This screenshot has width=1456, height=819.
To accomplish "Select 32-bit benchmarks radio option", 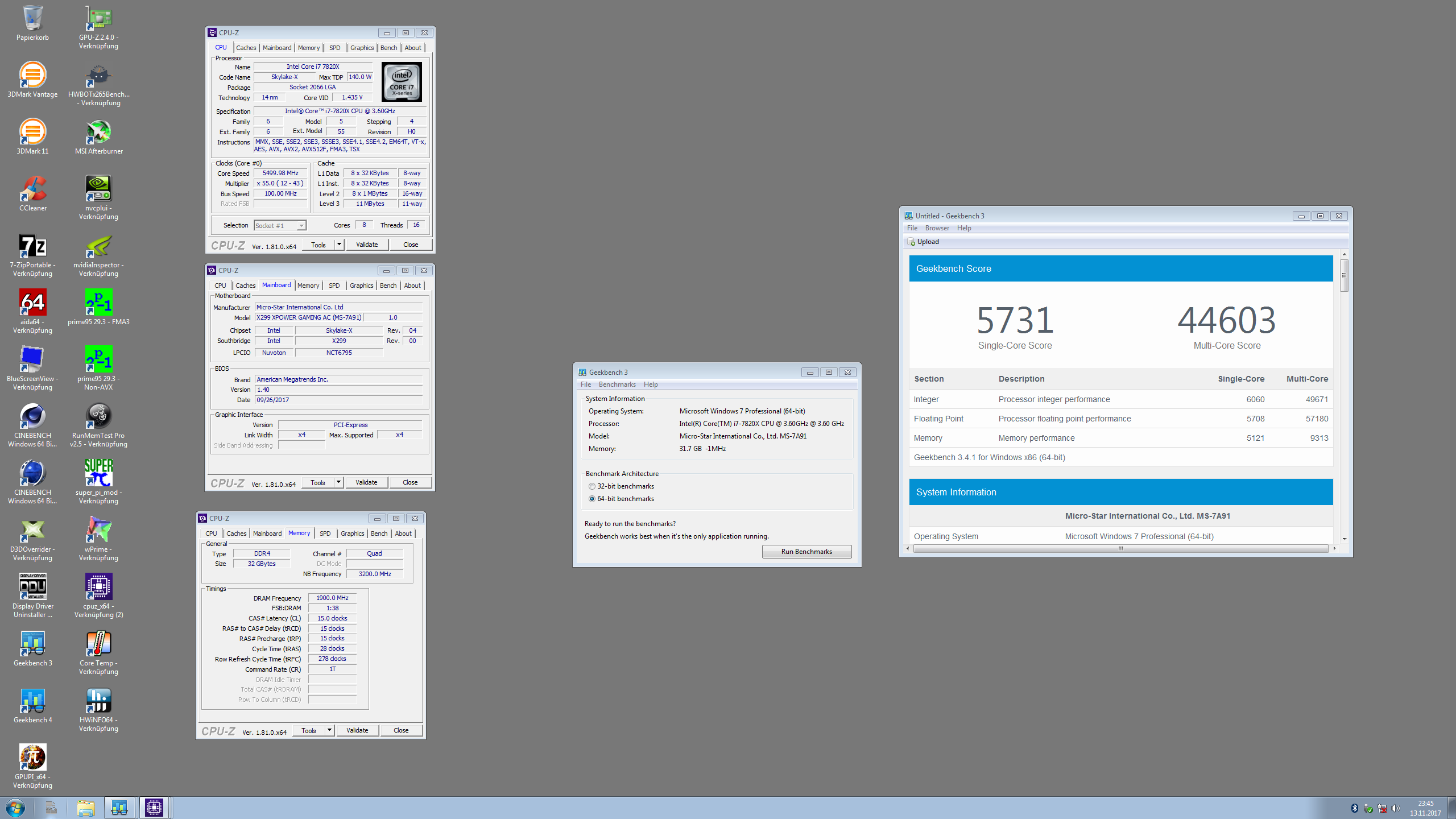I will (621, 486).
